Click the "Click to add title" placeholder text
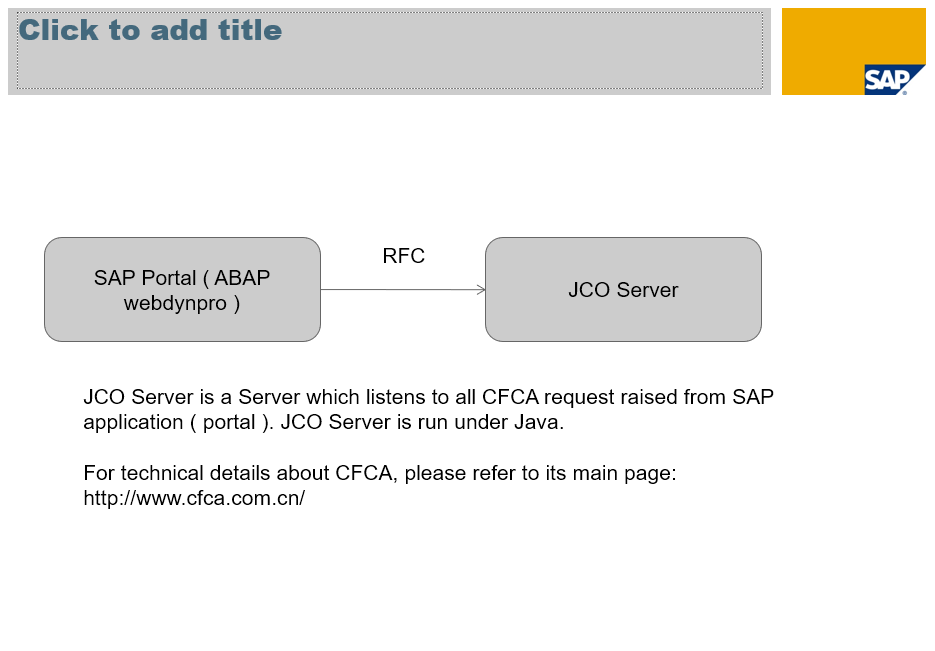This screenshot has width=935, height=651. click(150, 30)
